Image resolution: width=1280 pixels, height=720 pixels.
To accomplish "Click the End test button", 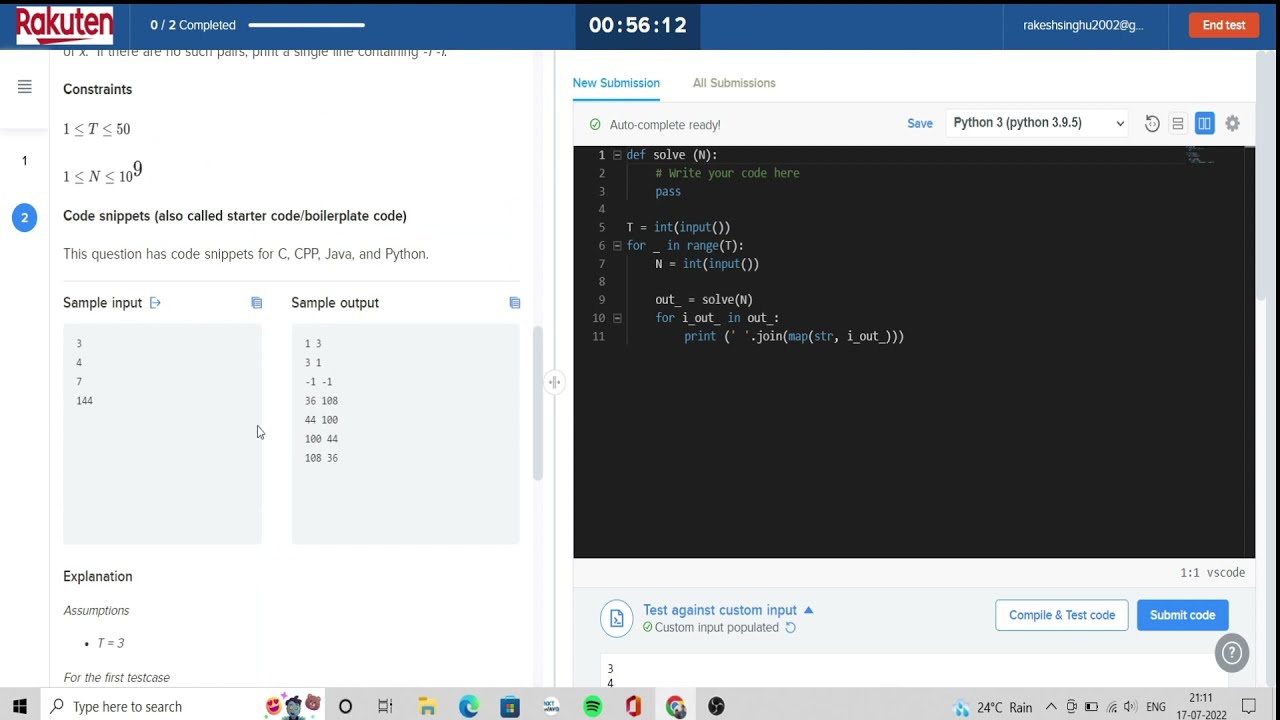I will pos(1224,25).
